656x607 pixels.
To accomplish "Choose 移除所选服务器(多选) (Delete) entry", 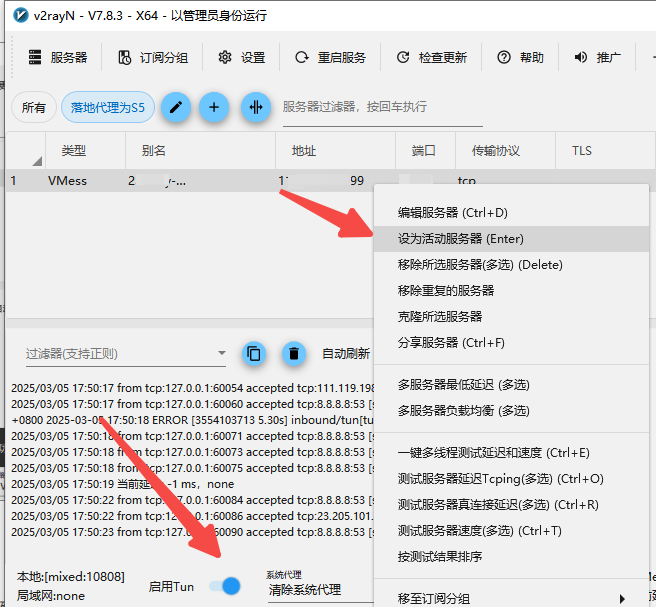I will [511, 265].
